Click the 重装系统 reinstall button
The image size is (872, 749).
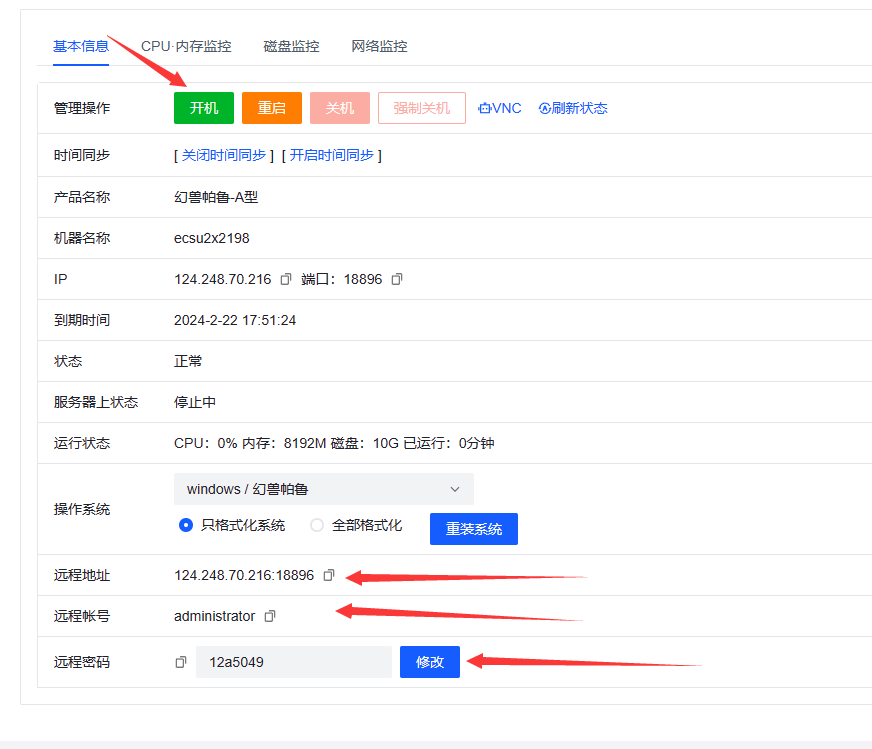473,529
